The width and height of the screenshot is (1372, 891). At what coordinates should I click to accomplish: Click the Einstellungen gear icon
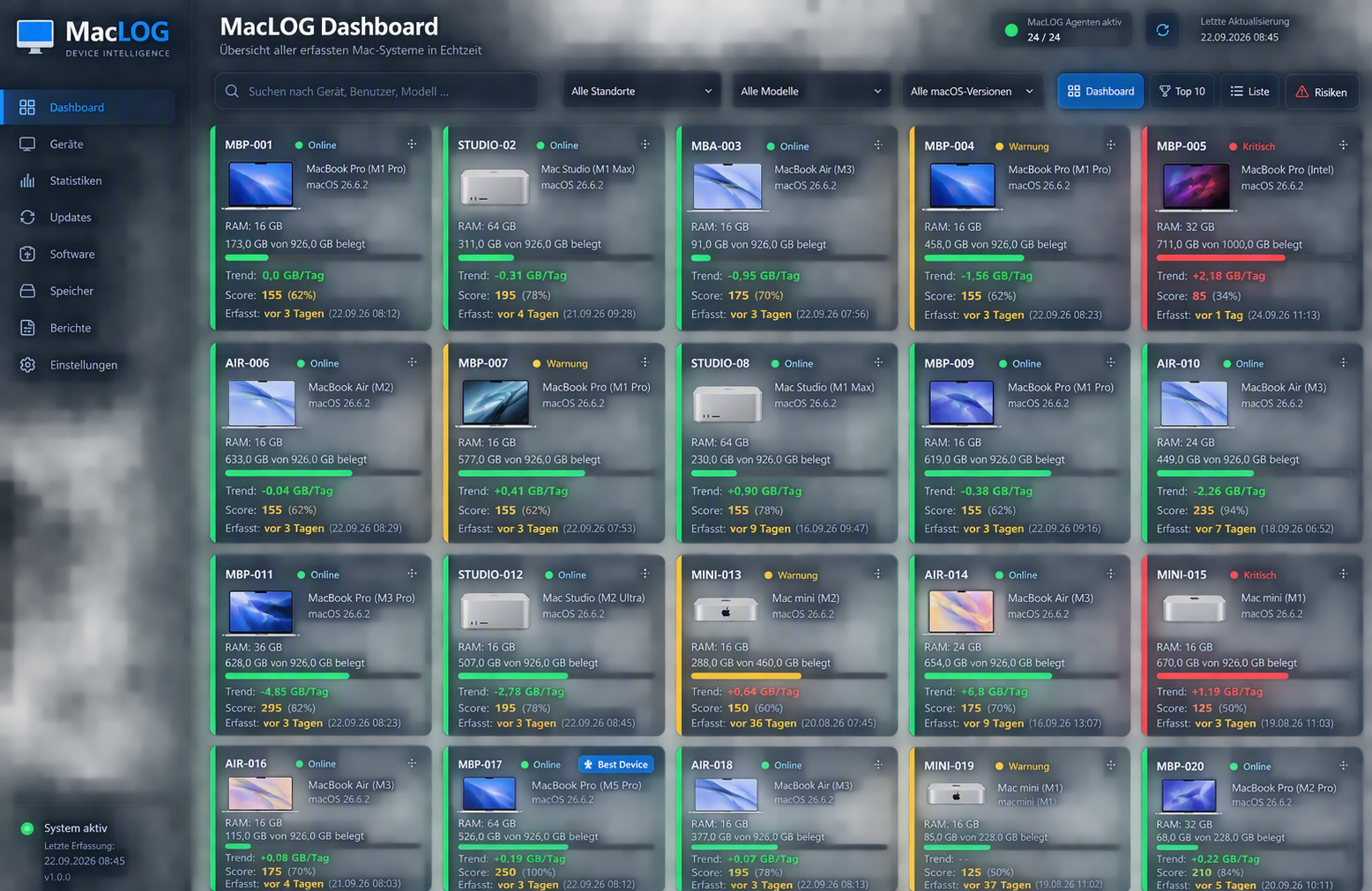[27, 365]
